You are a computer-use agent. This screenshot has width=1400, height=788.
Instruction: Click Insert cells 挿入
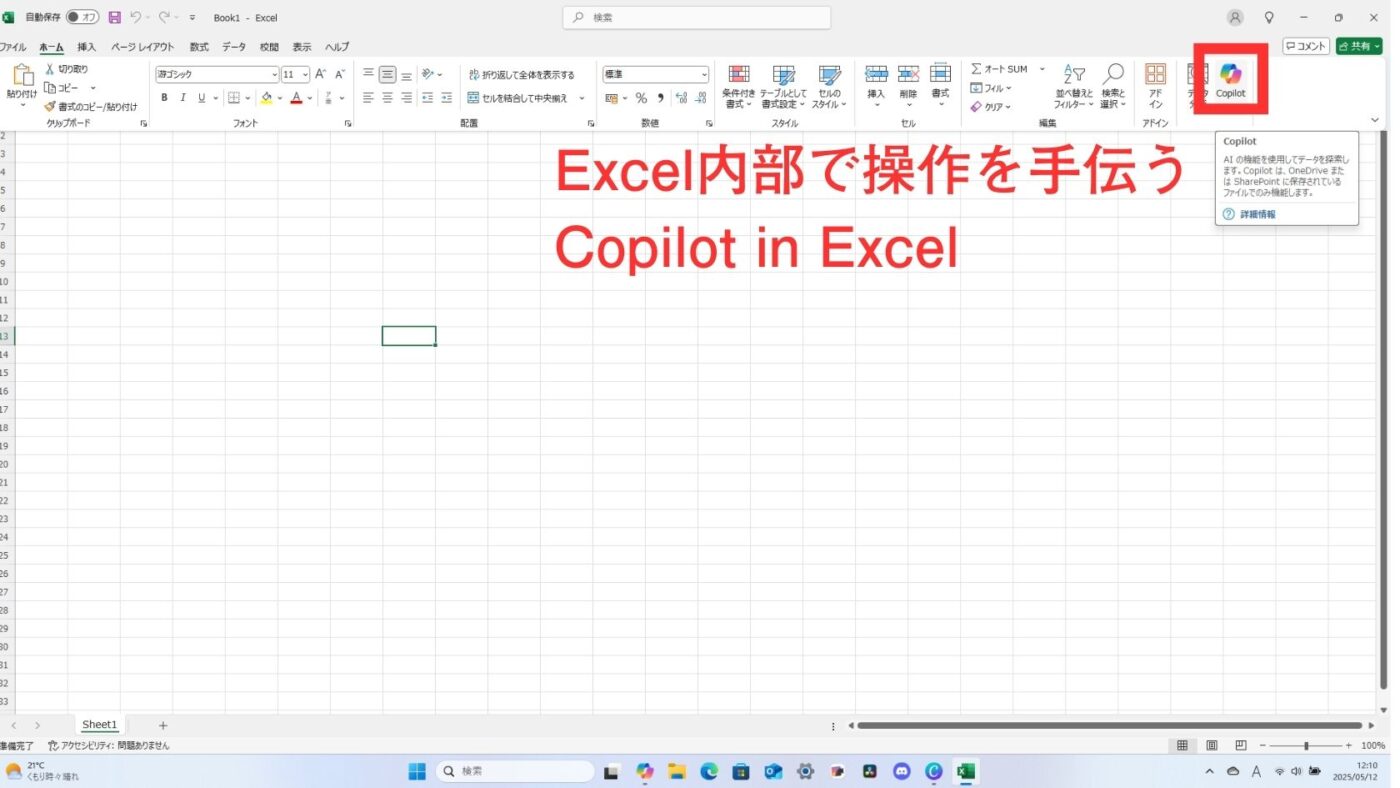876,86
